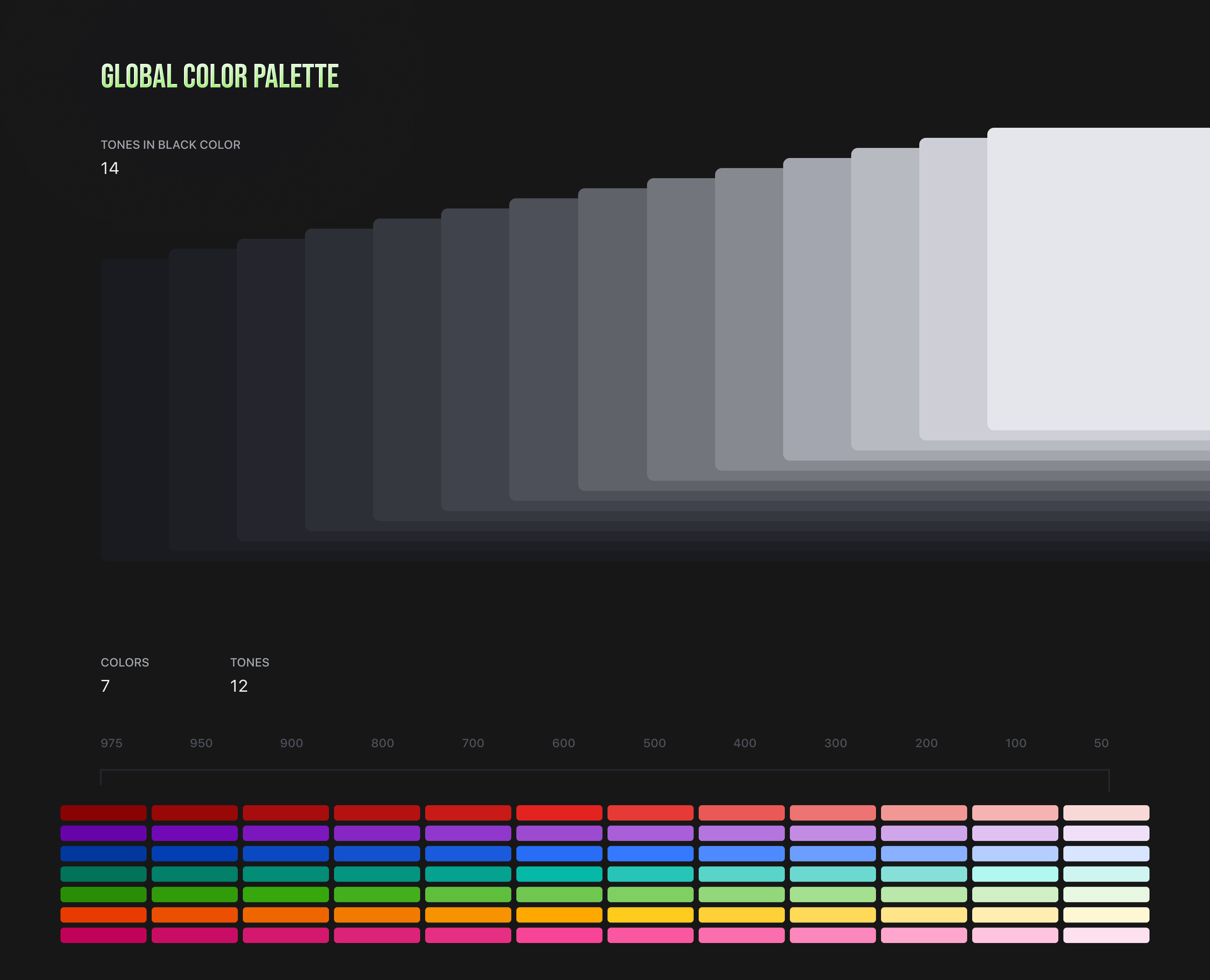Choose the darkest green swatch under 975
The height and width of the screenshot is (980, 1210).
point(103,894)
